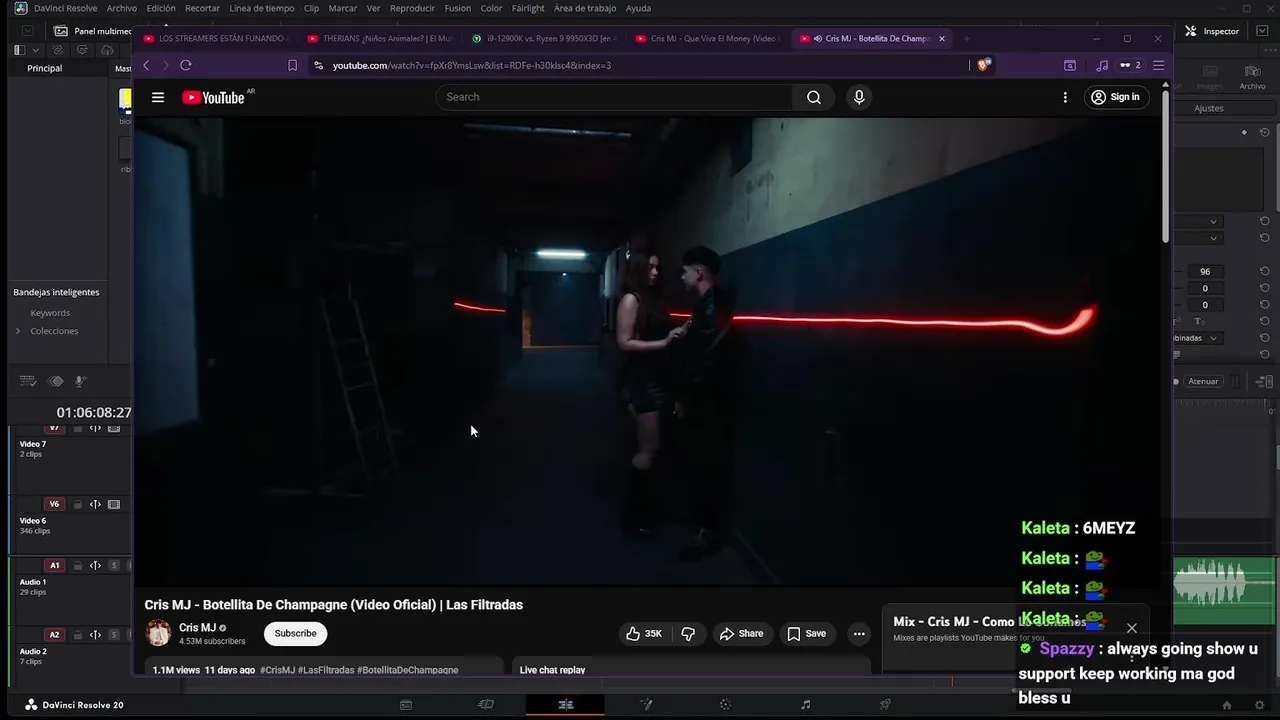This screenshot has width=1280, height=720.
Task: Toggle auto track selector on Audio 1
Action: pos(95,565)
